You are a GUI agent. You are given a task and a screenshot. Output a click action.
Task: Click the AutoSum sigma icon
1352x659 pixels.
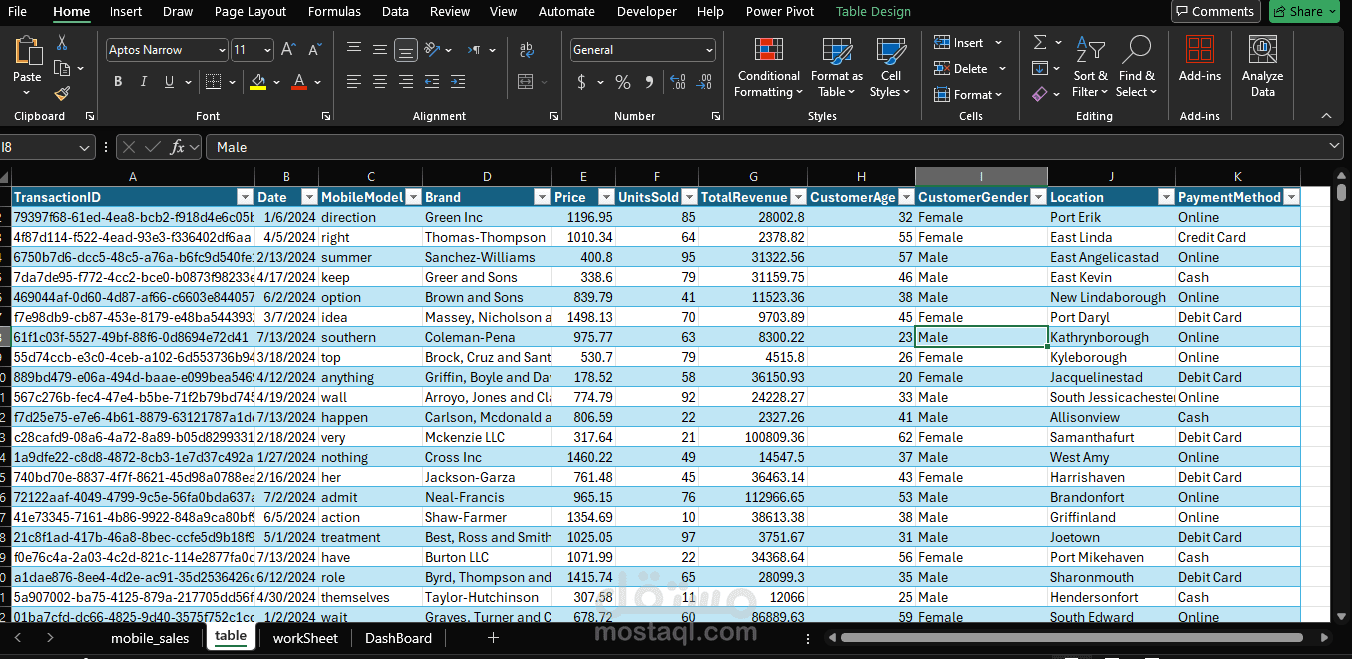tap(1040, 42)
